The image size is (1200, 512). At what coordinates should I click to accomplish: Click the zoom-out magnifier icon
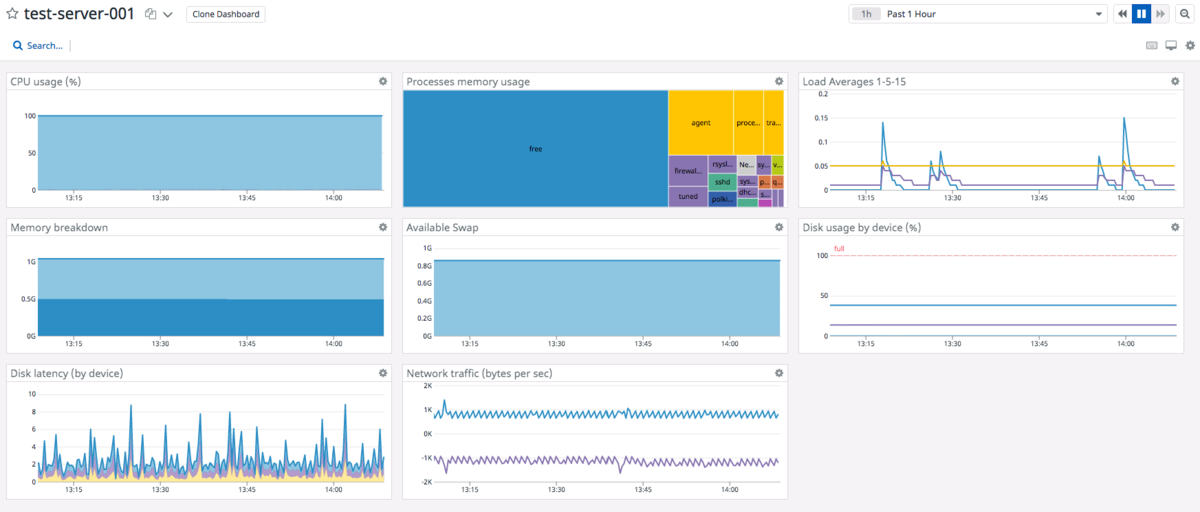point(1184,14)
